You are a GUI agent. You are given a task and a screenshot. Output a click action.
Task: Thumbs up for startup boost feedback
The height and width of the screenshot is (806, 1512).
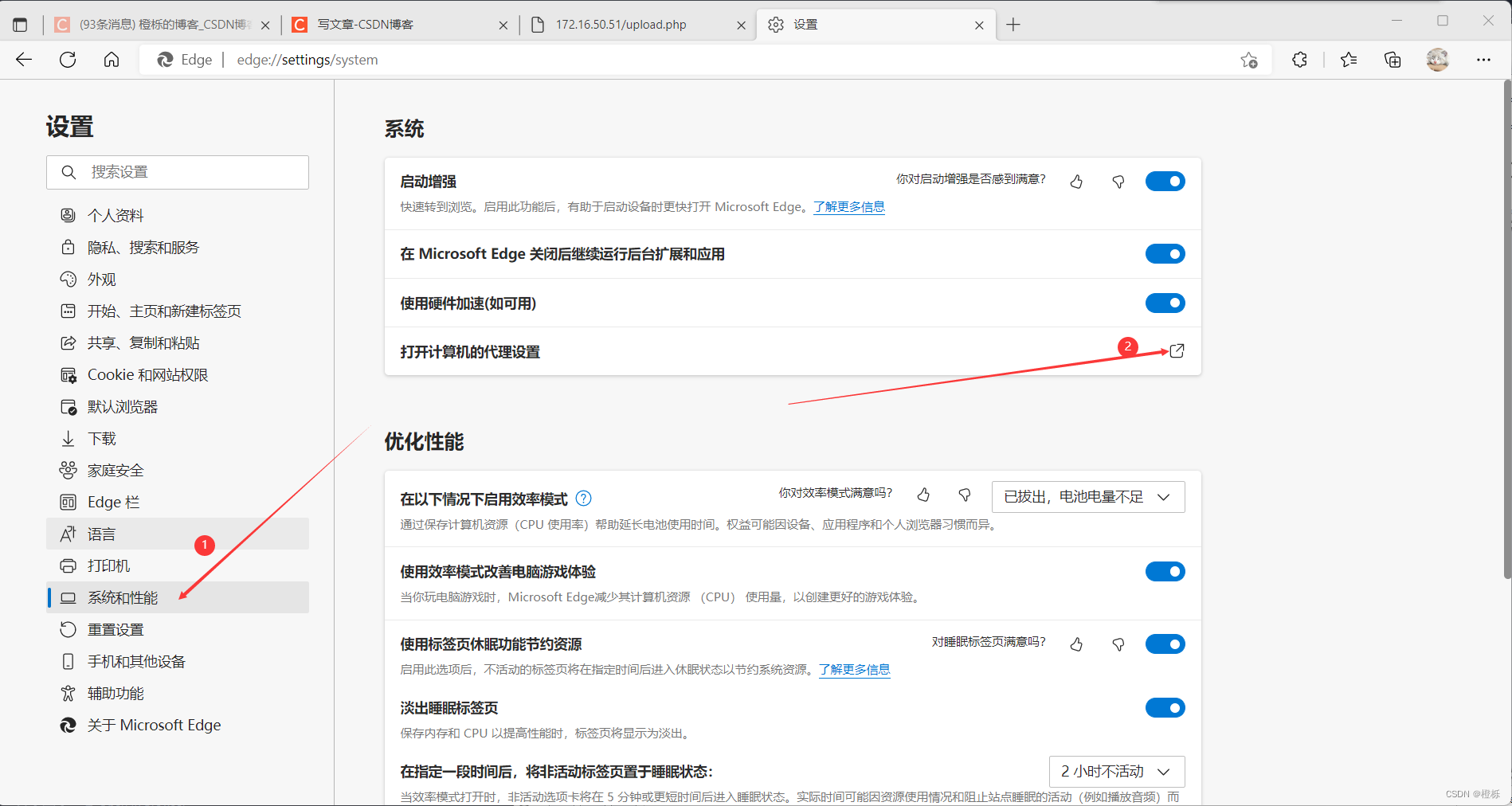tap(1076, 182)
